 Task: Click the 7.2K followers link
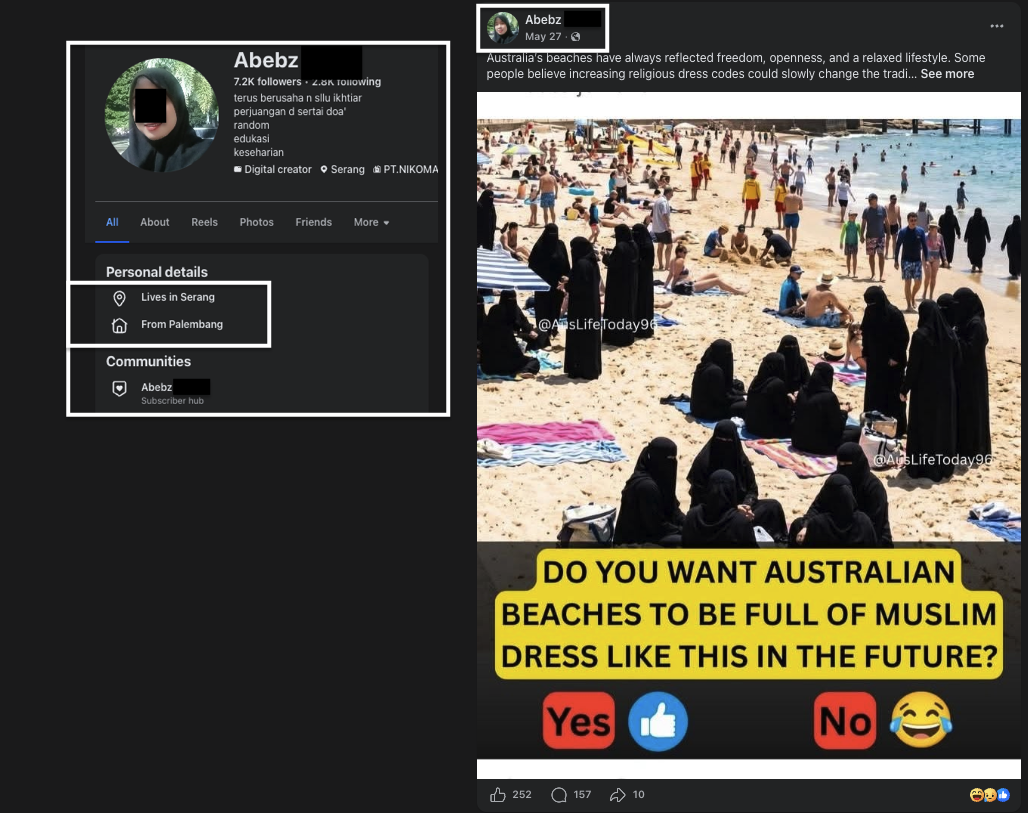[x=267, y=81]
